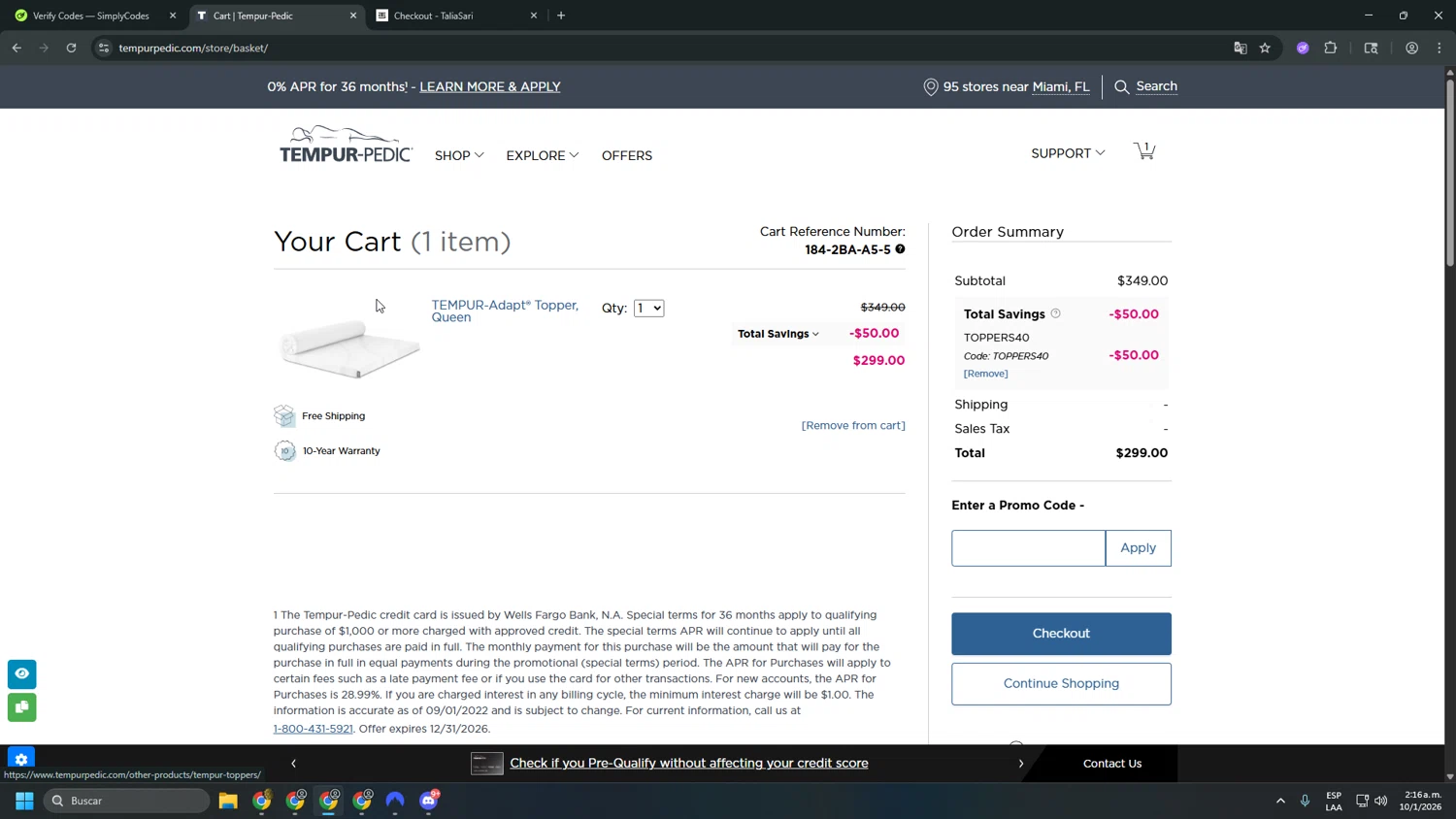1456x819 pixels.
Task: Go to previous banner with left arrow
Action: click(x=293, y=764)
